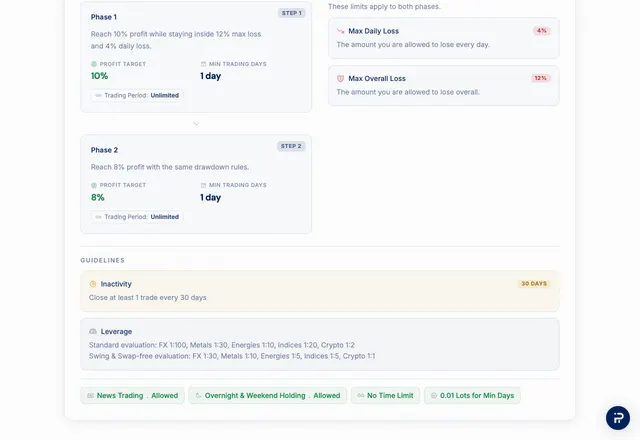This screenshot has width=640, height=440.
Task: Click the Max Daily Loss trend-down icon
Action: click(x=340, y=31)
